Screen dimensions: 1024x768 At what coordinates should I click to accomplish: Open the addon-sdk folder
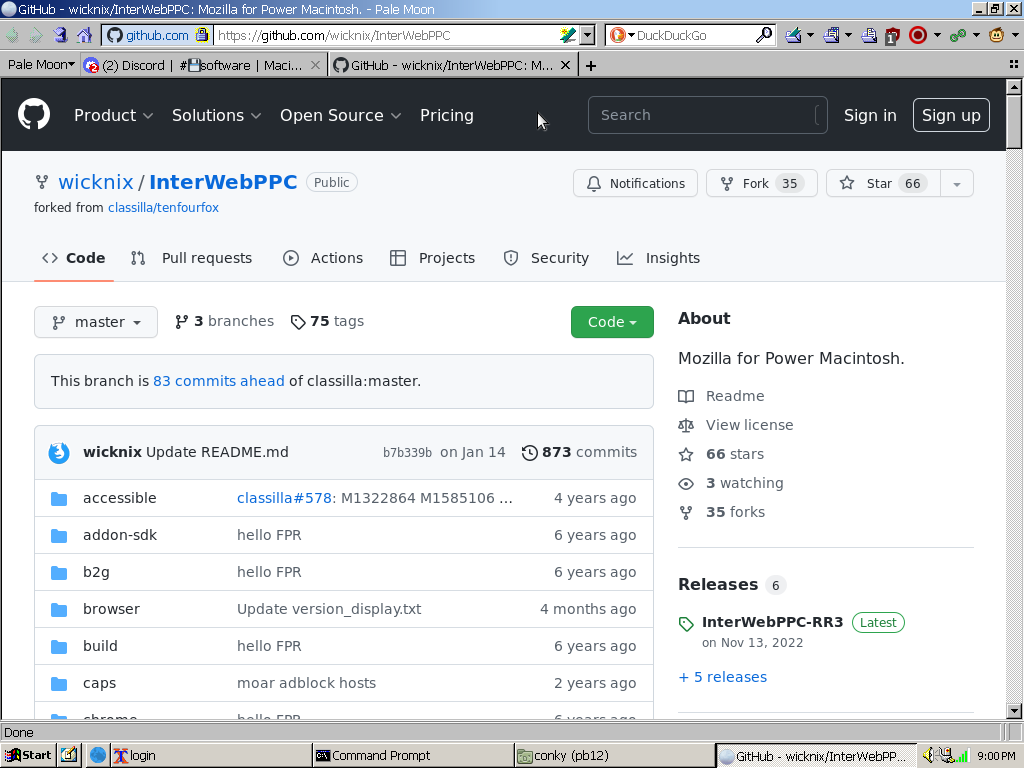click(x=120, y=536)
